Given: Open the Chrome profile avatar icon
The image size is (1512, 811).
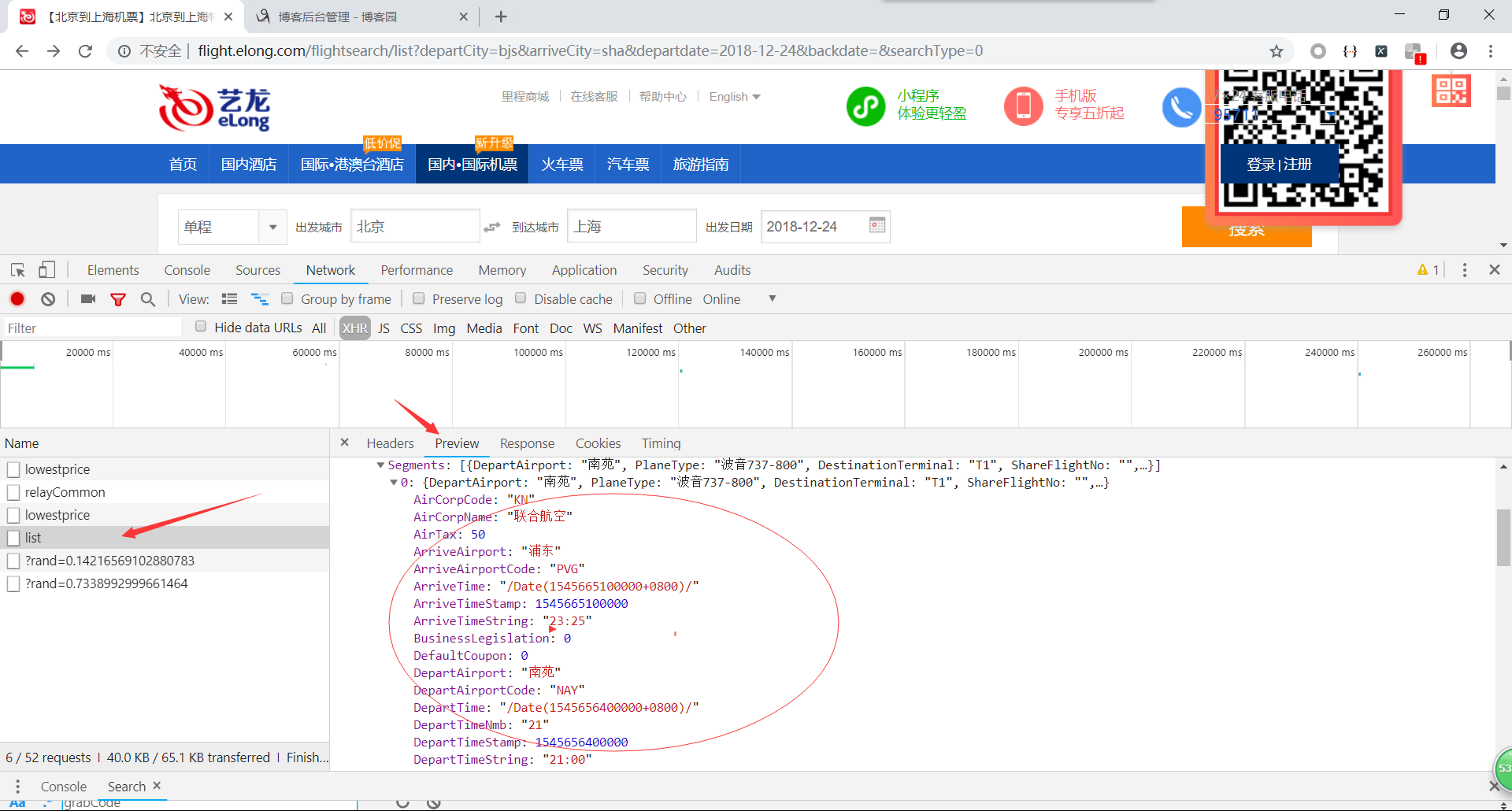Looking at the screenshot, I should point(1458,51).
